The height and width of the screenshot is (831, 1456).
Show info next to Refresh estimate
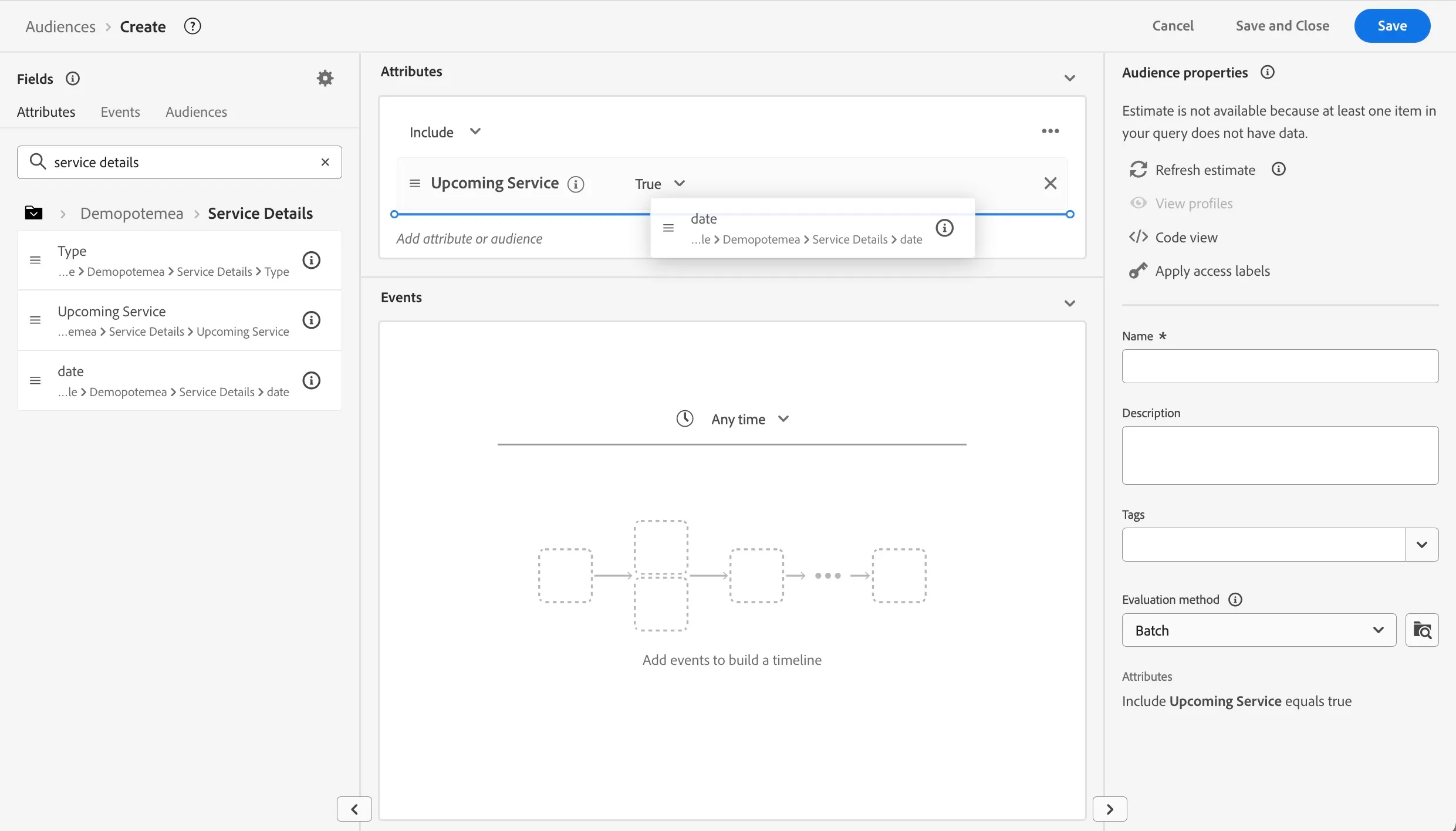[1279, 169]
